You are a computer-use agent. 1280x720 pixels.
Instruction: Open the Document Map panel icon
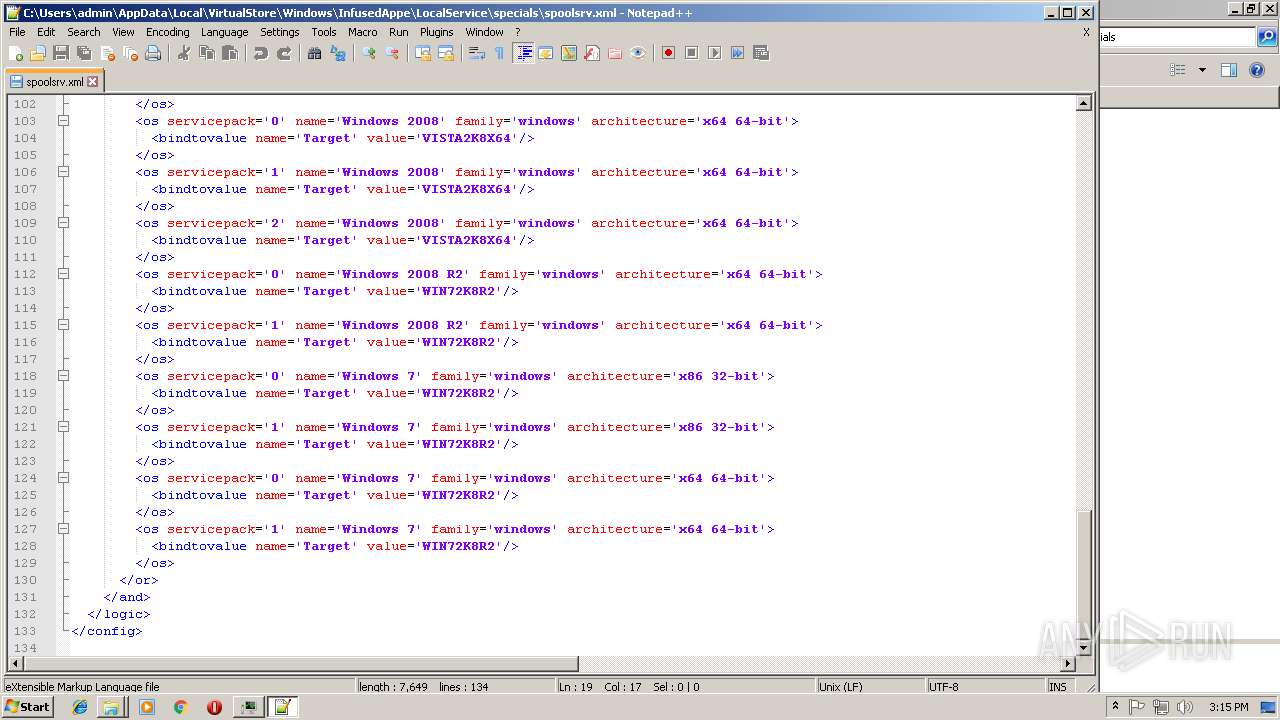569,53
